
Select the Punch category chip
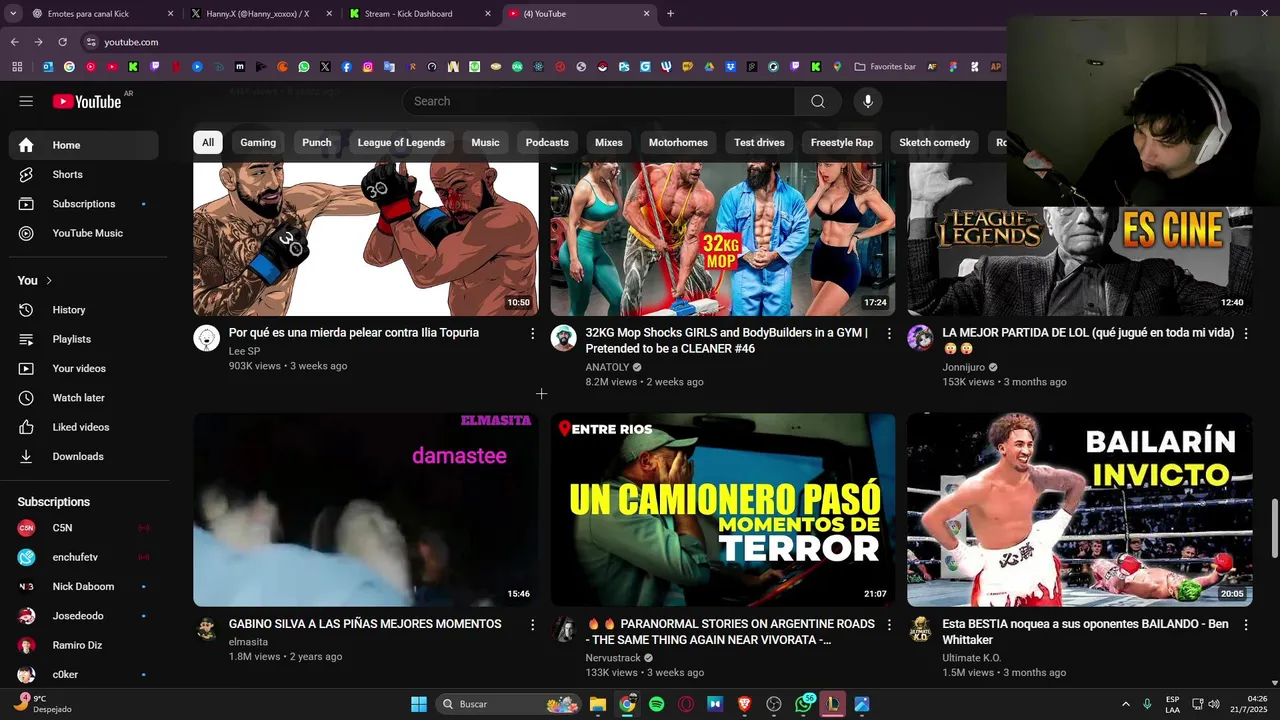pos(317,142)
